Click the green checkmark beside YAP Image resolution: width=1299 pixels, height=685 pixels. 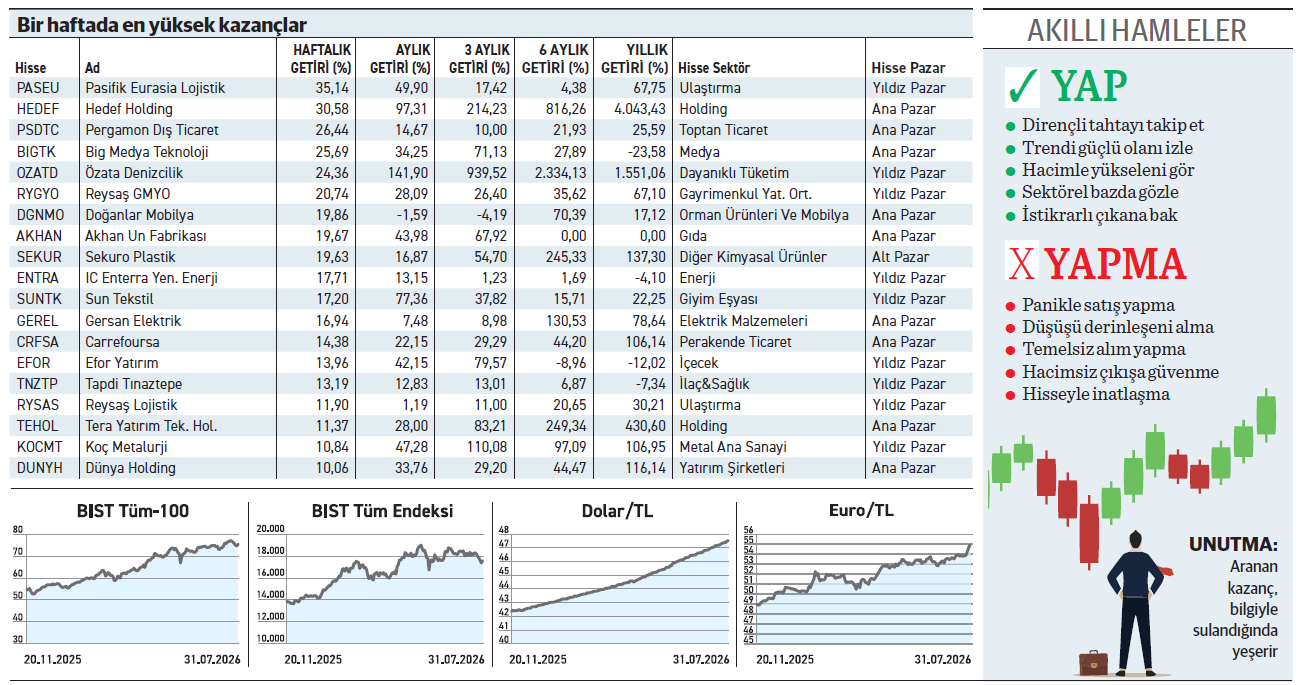tap(1022, 87)
